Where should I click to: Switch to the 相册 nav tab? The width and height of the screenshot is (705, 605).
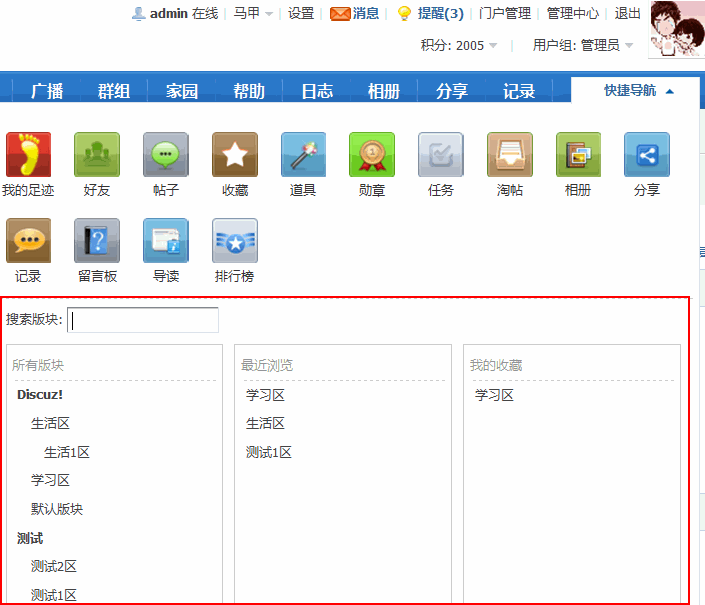point(384,91)
